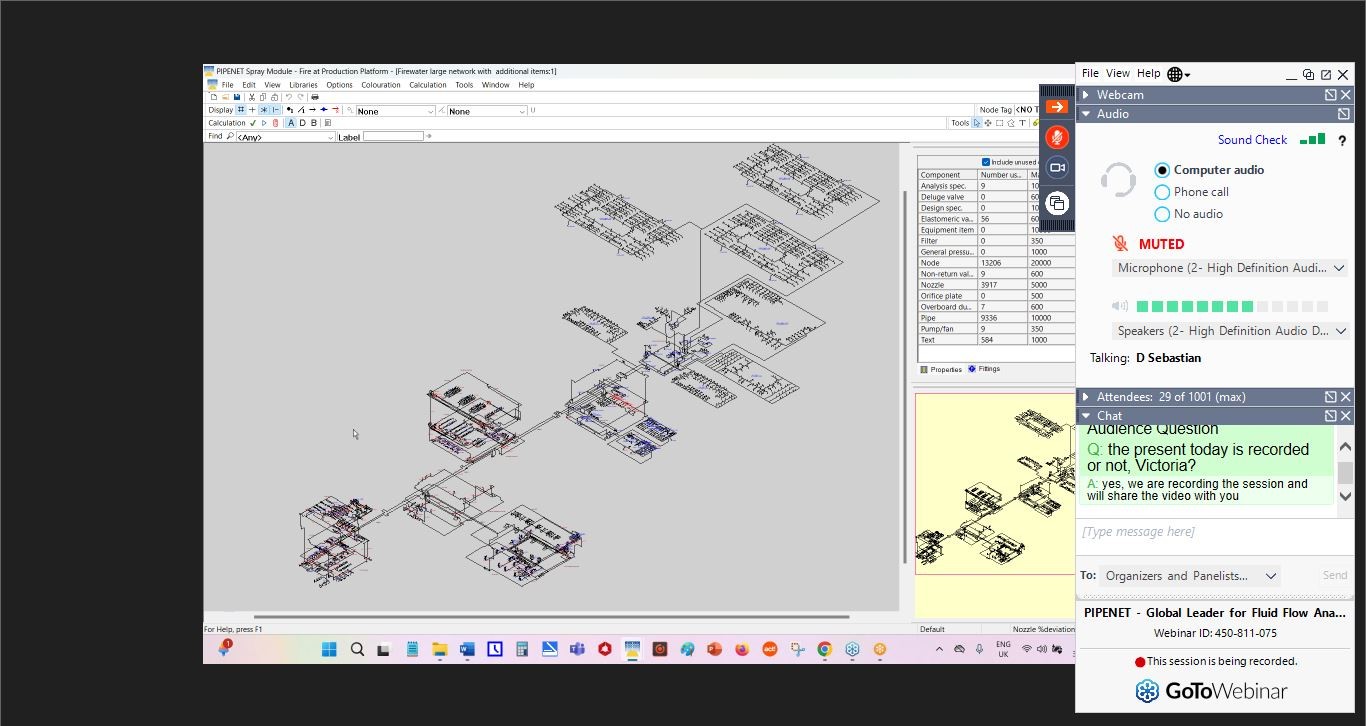Click the red muted microphone button
1366x726 pixels.
[1057, 137]
